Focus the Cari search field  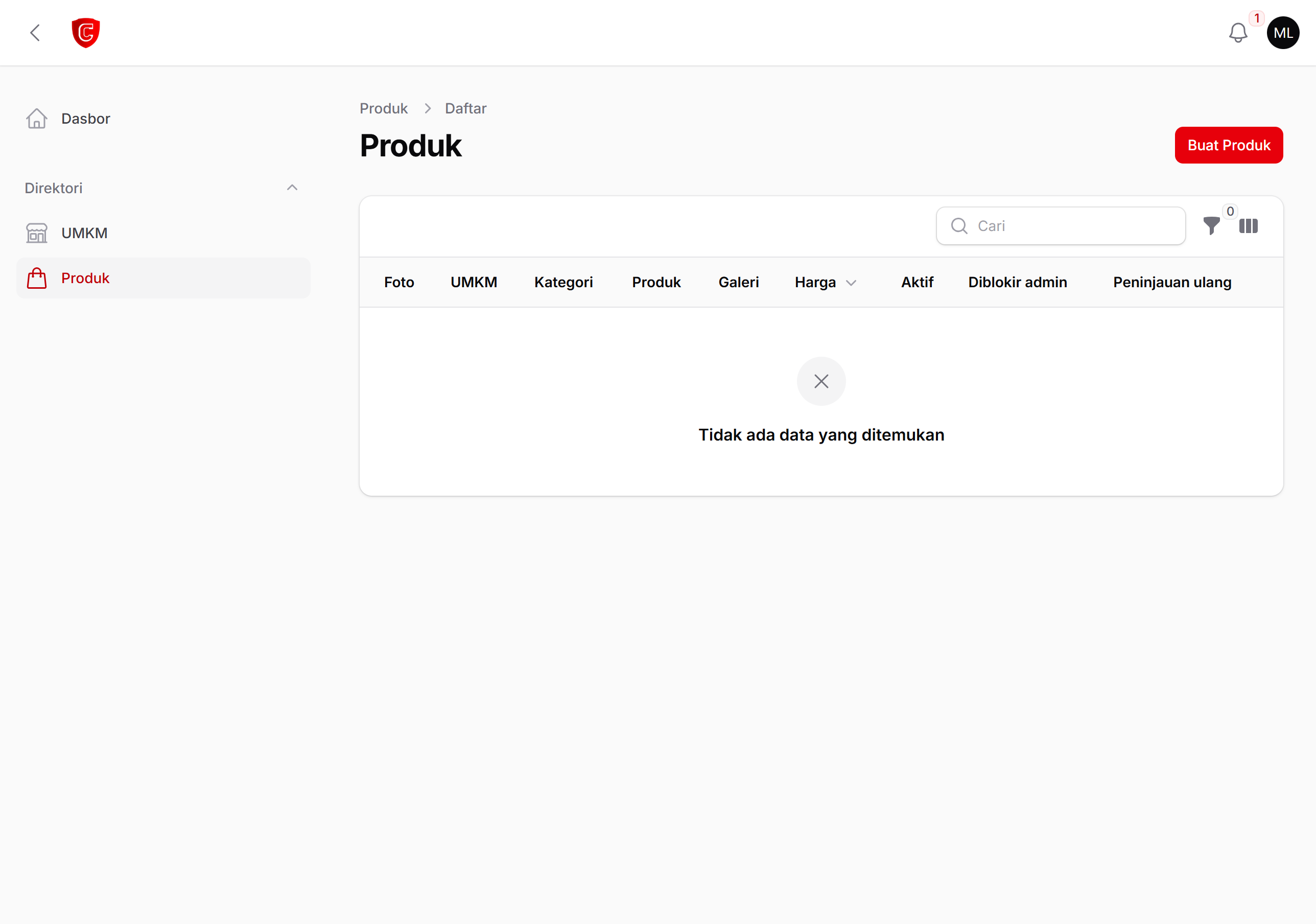pyautogui.click(x=1061, y=226)
